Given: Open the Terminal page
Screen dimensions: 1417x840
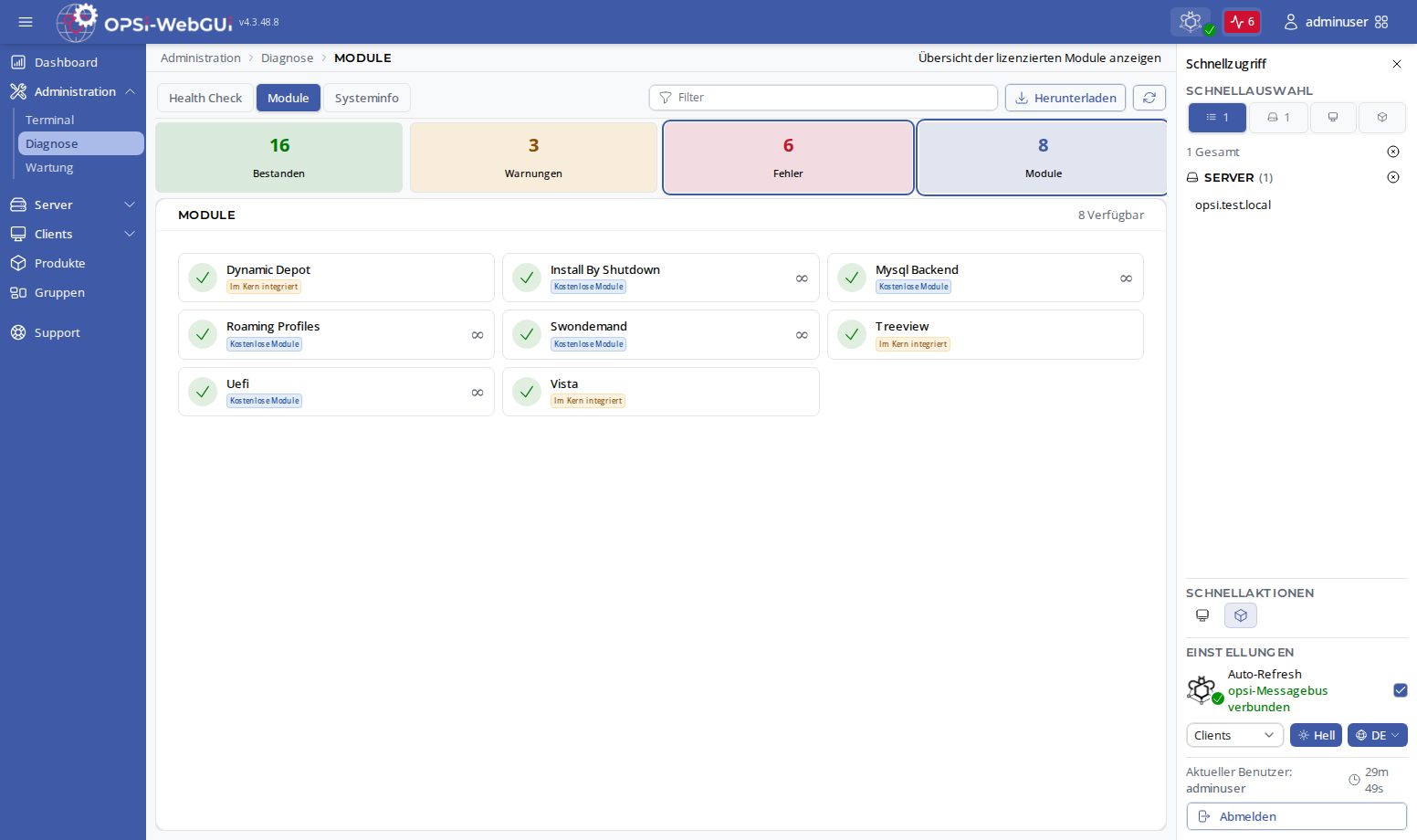Looking at the screenshot, I should [x=50, y=120].
